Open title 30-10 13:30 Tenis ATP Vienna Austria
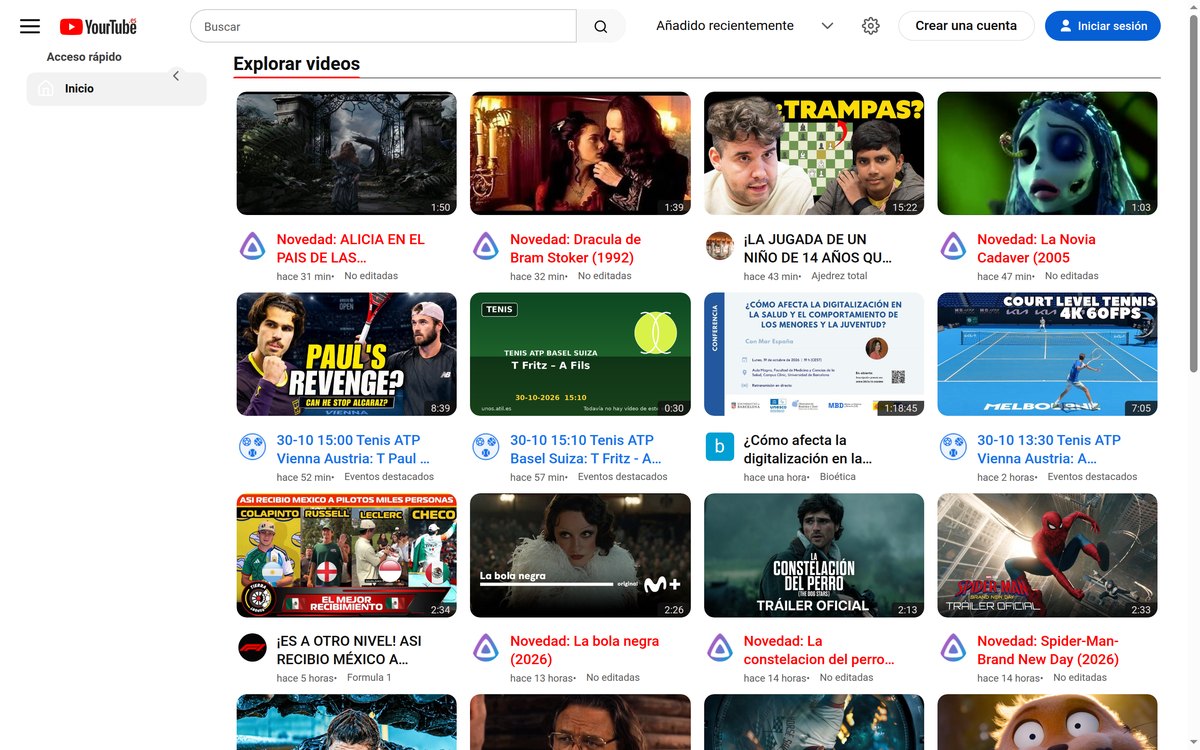This screenshot has width=1200, height=750. coord(1049,449)
